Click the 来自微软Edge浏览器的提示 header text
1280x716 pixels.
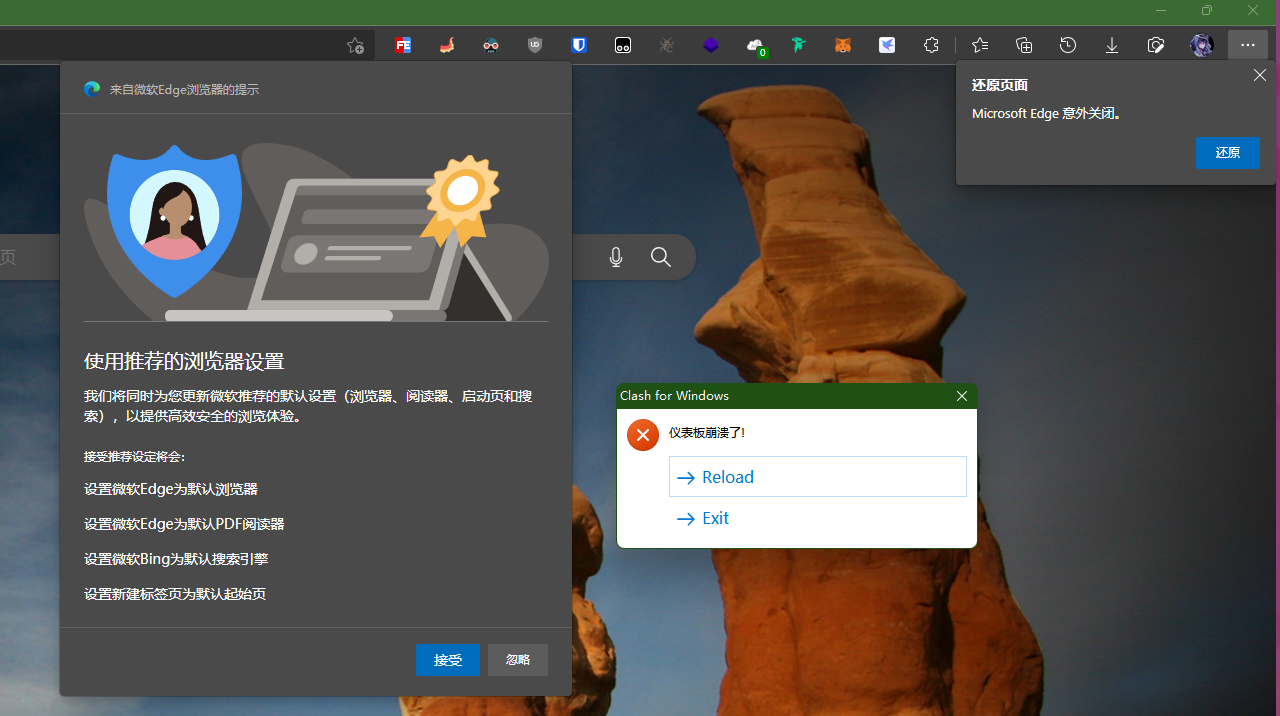pyautogui.click(x=184, y=89)
